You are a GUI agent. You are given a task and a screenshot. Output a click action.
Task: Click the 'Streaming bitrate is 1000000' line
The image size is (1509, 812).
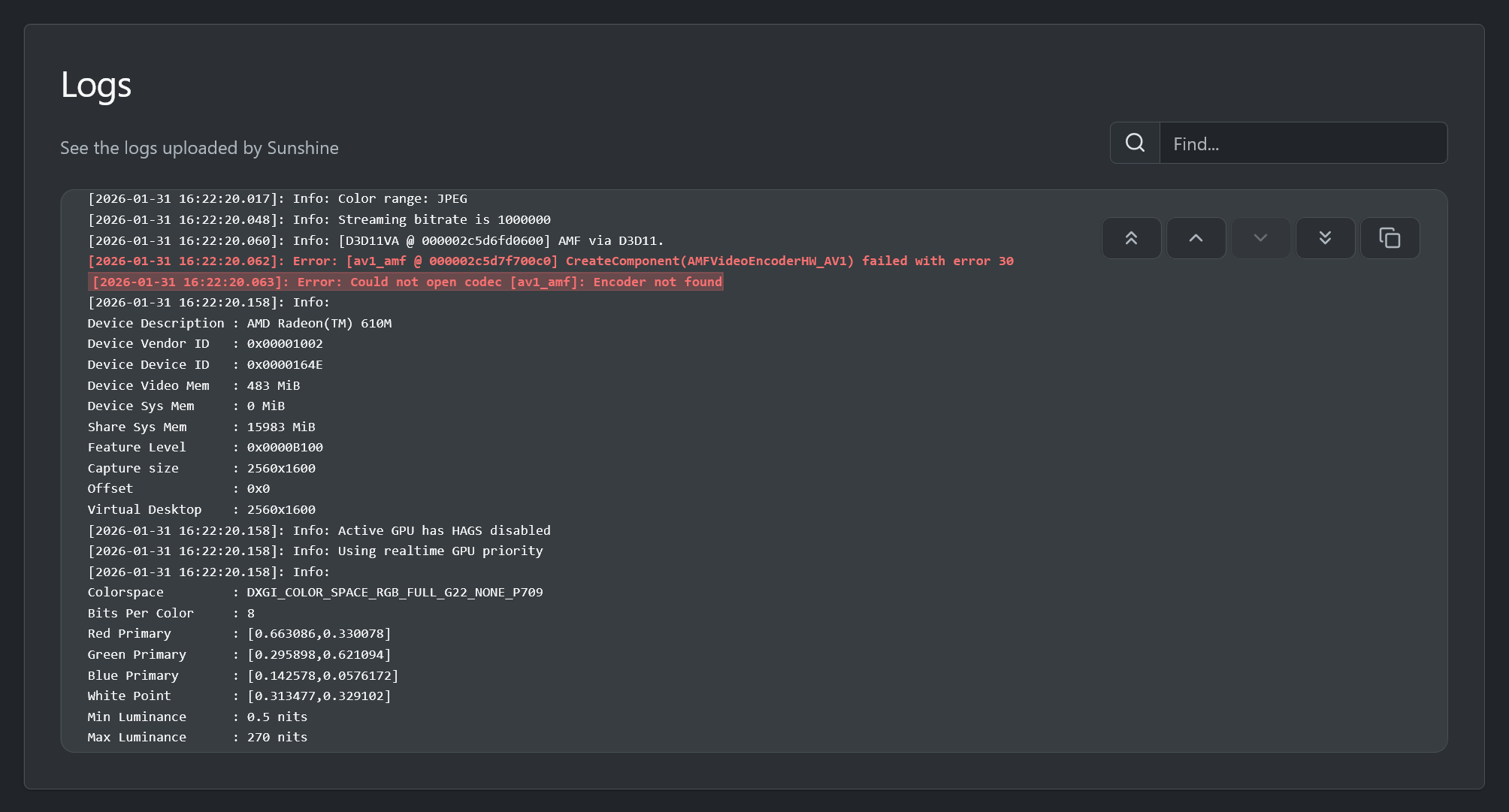click(x=319, y=220)
